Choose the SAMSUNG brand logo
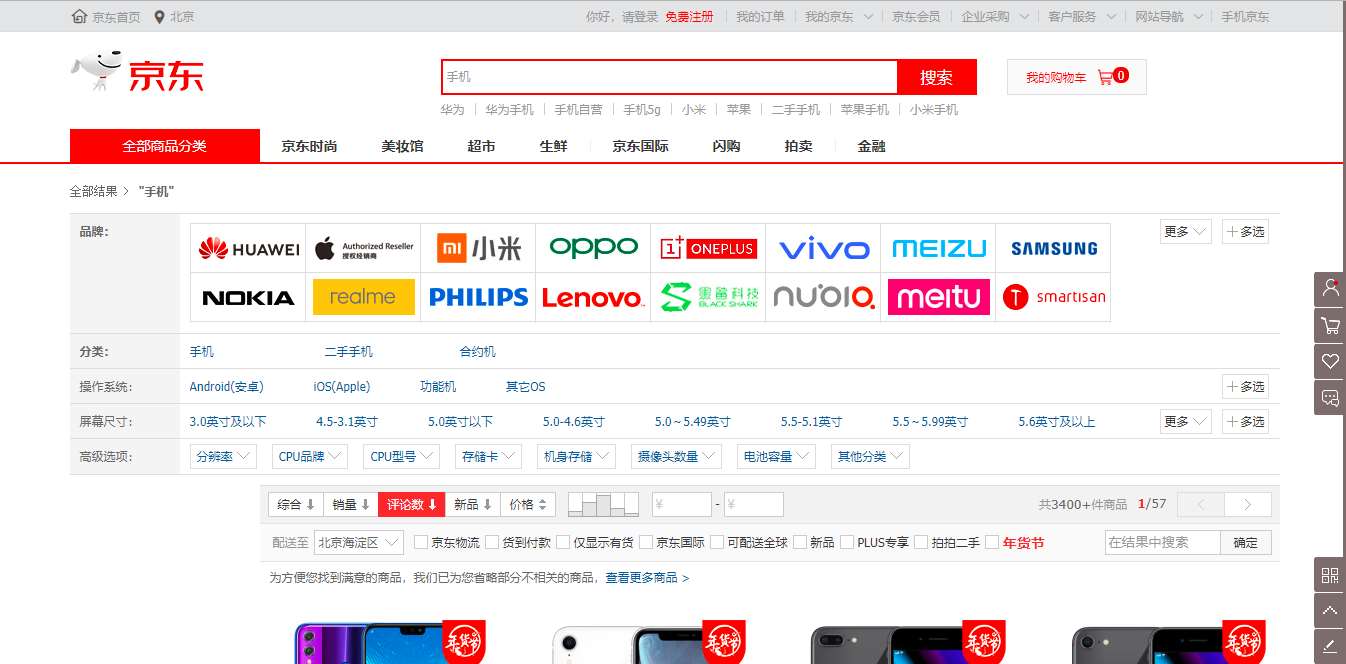Image resolution: width=1346 pixels, height=664 pixels. tap(1054, 249)
